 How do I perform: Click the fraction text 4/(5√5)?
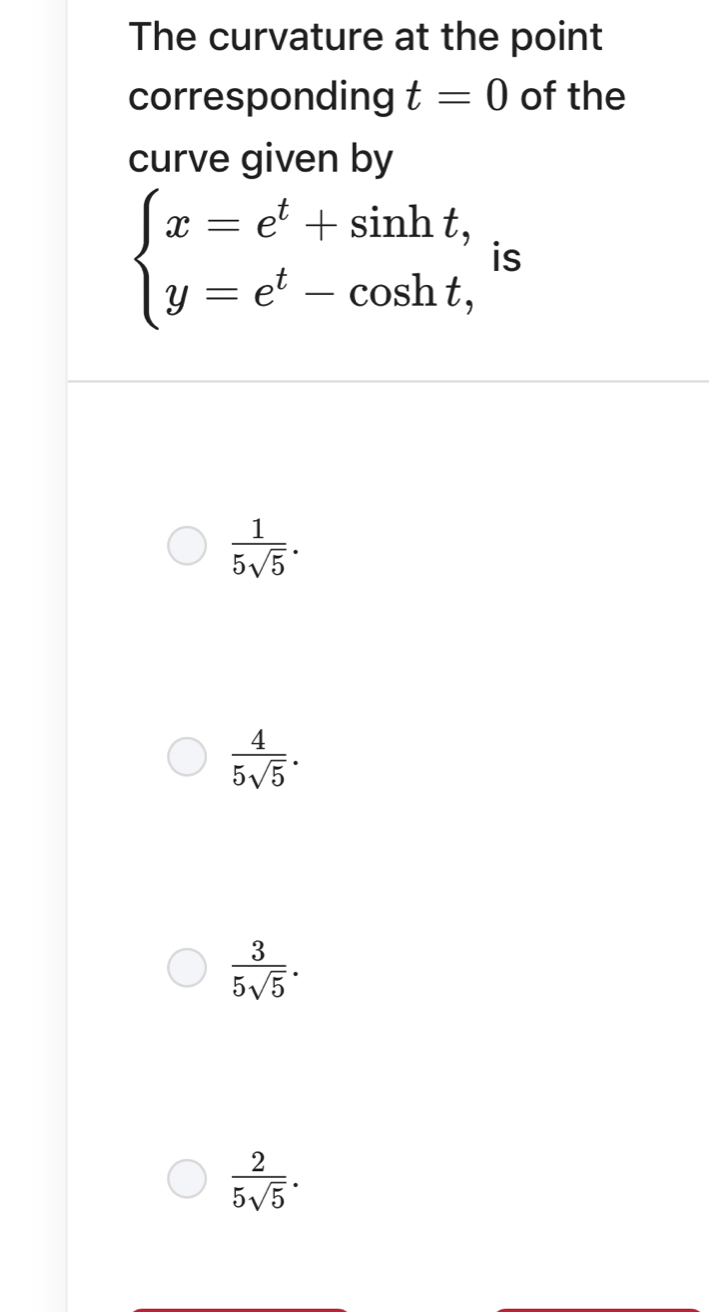258,758
